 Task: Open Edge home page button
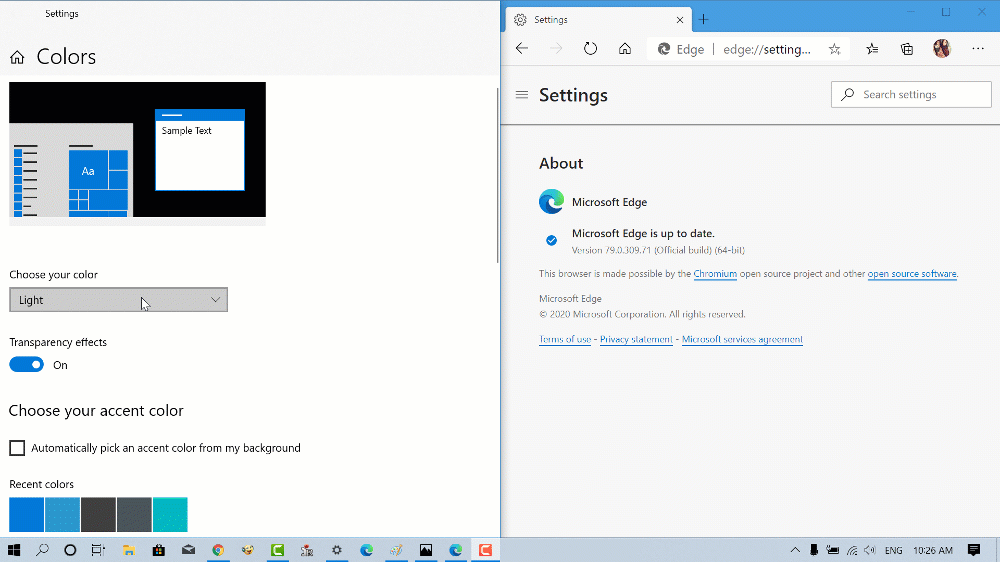[x=625, y=48]
